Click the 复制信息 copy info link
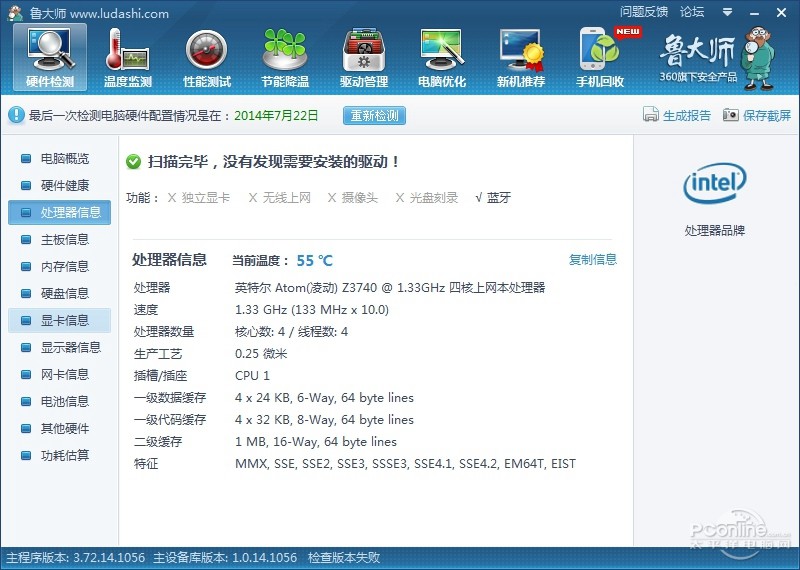This screenshot has height=570, width=800. (593, 259)
